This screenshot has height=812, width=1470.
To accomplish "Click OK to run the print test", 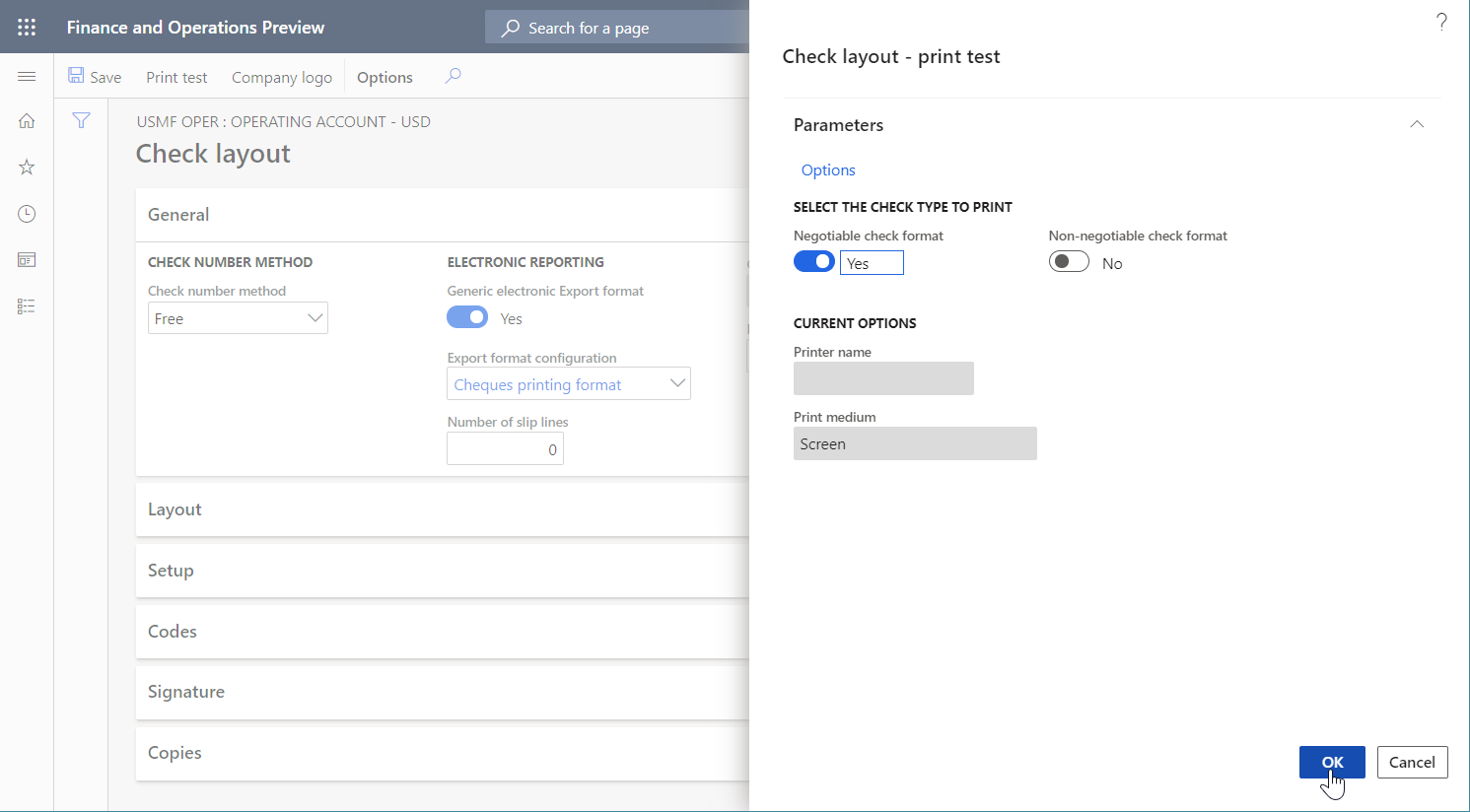I will point(1332,762).
